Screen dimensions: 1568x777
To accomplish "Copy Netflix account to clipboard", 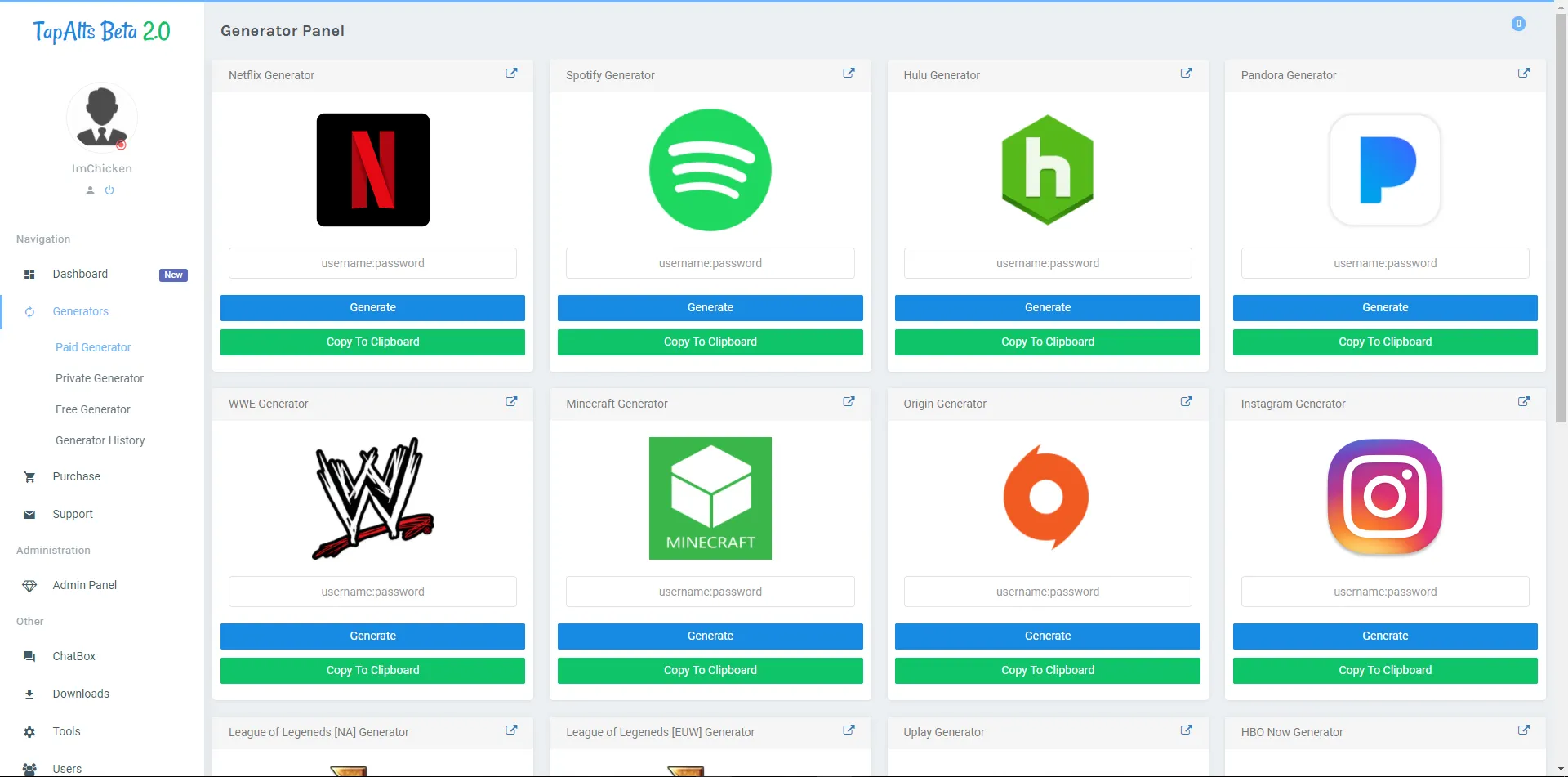I will tap(372, 342).
